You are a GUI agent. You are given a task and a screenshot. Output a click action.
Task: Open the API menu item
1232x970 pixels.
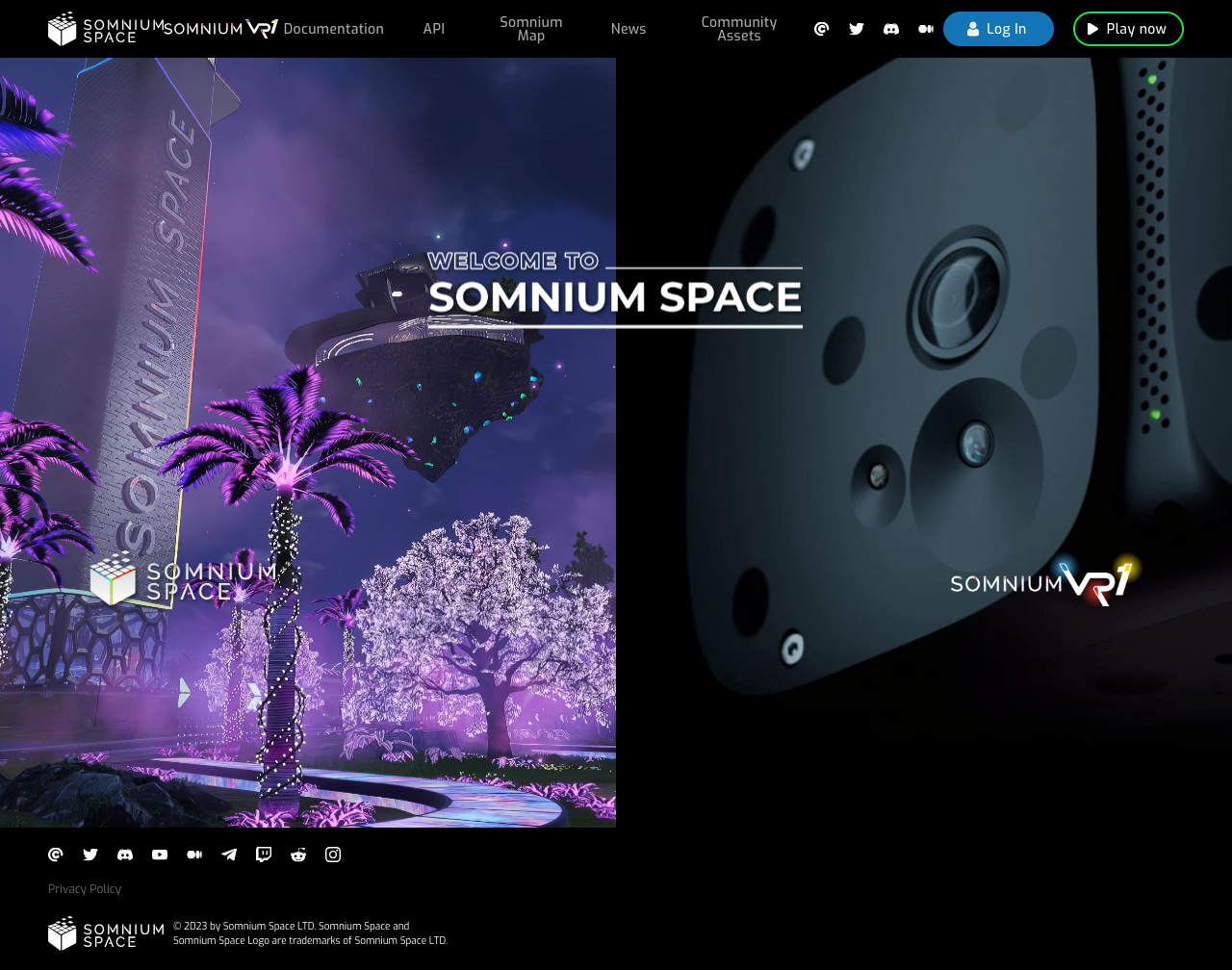[434, 29]
